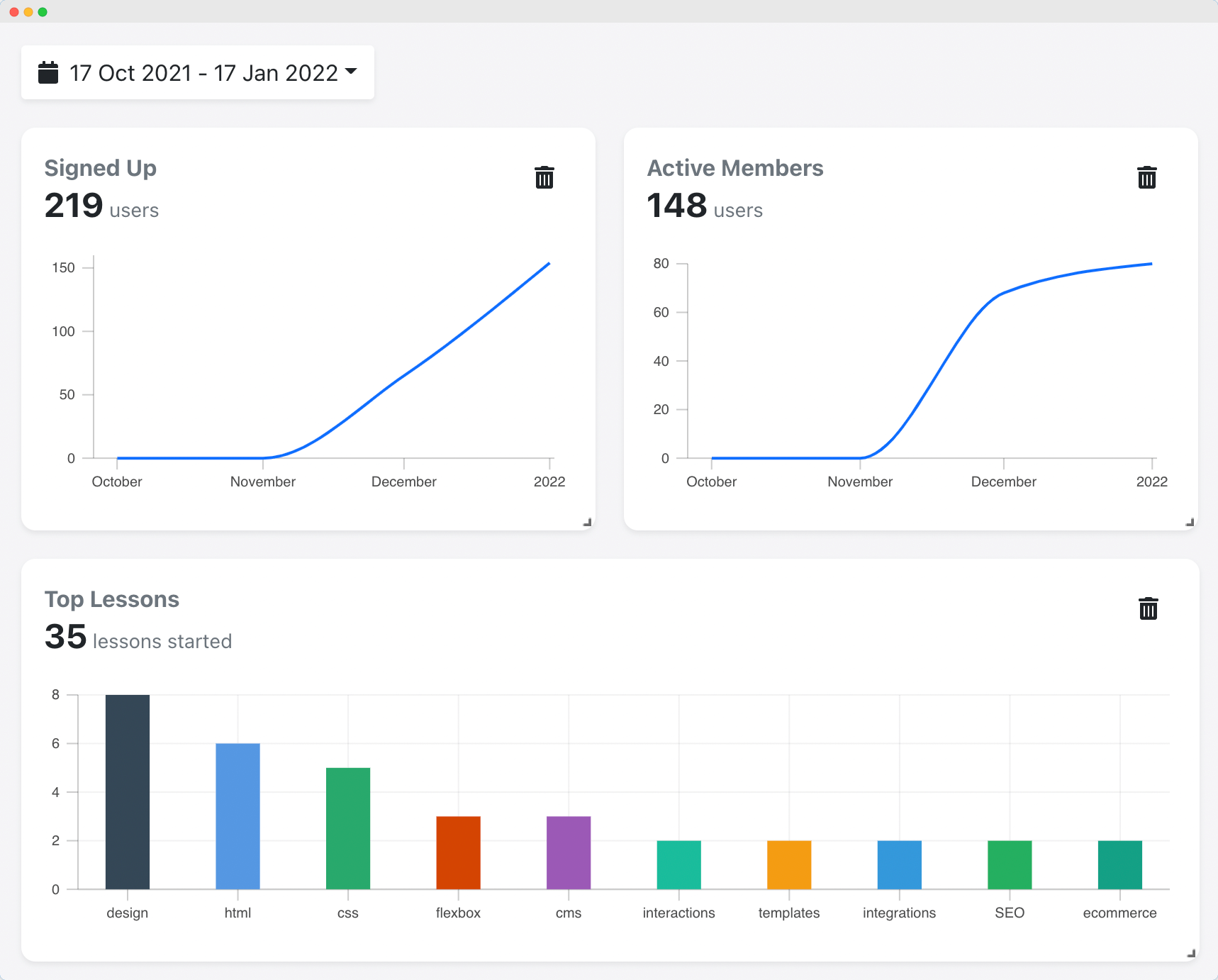1218x980 pixels.
Task: Click the design bar in the chart
Action: (128, 791)
